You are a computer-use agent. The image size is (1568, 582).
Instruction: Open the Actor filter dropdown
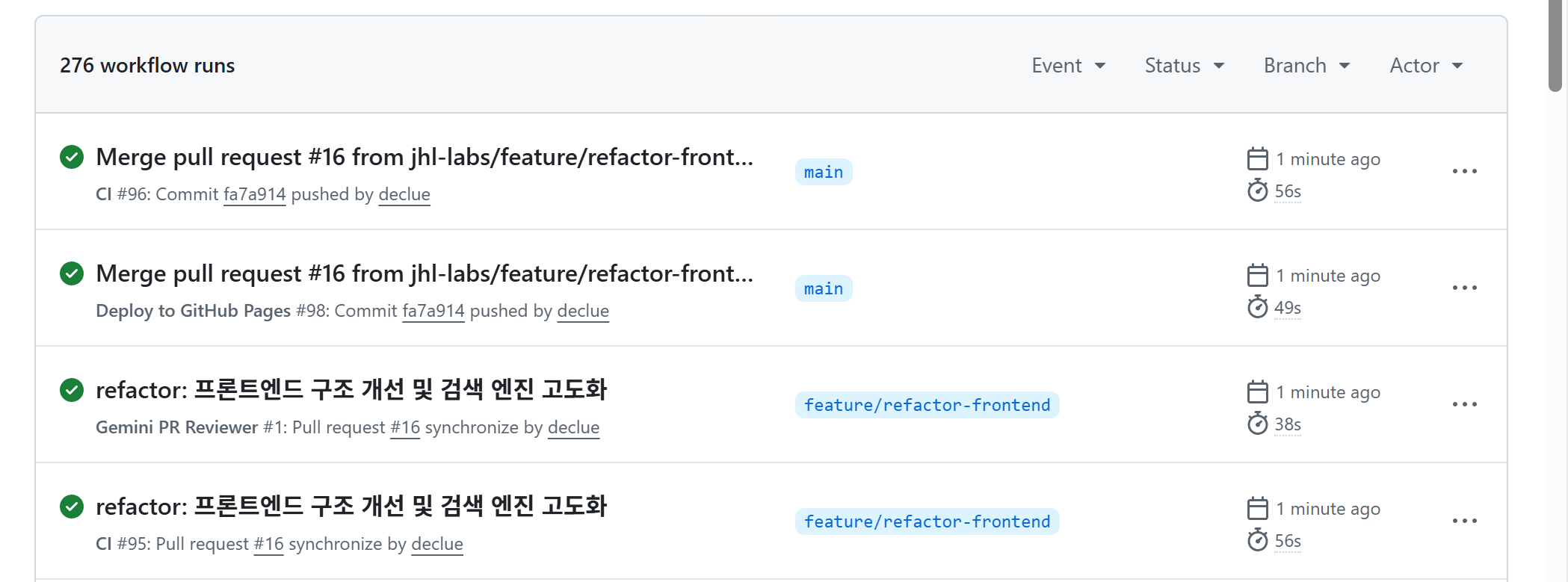[x=1425, y=66]
